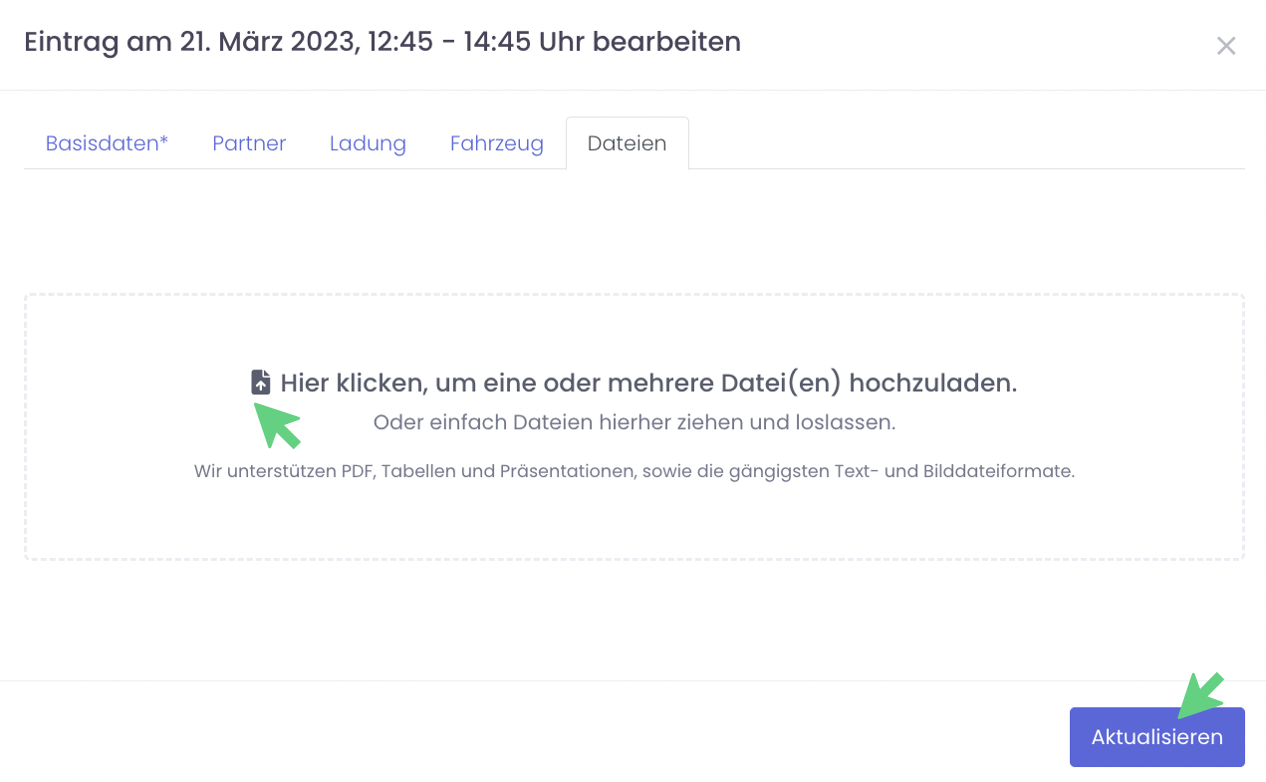Image resolution: width=1266 pixels, height=782 pixels.
Task: Switch to the Partner tab
Action: point(249,143)
